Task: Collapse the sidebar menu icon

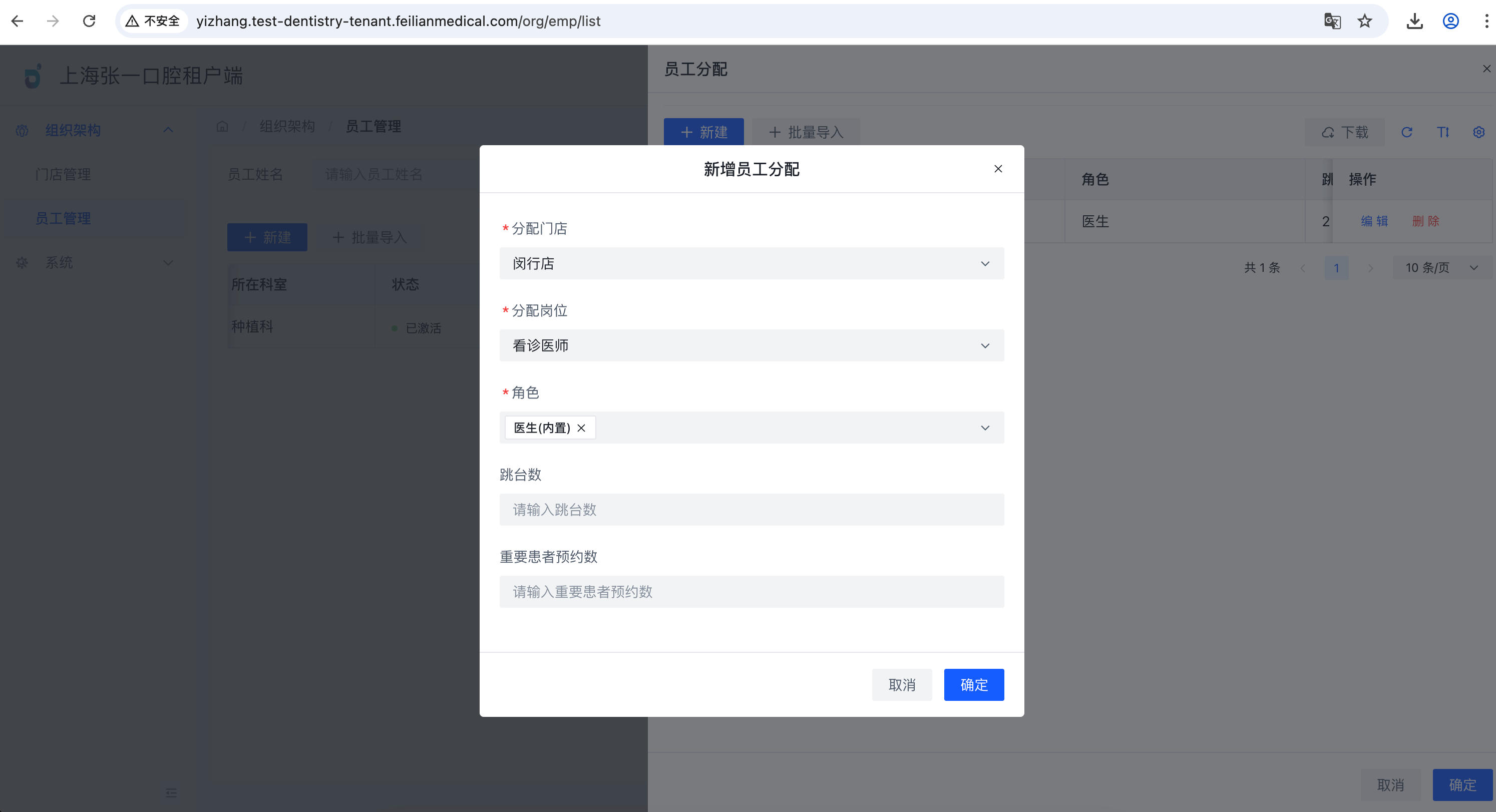Action: 171,793
